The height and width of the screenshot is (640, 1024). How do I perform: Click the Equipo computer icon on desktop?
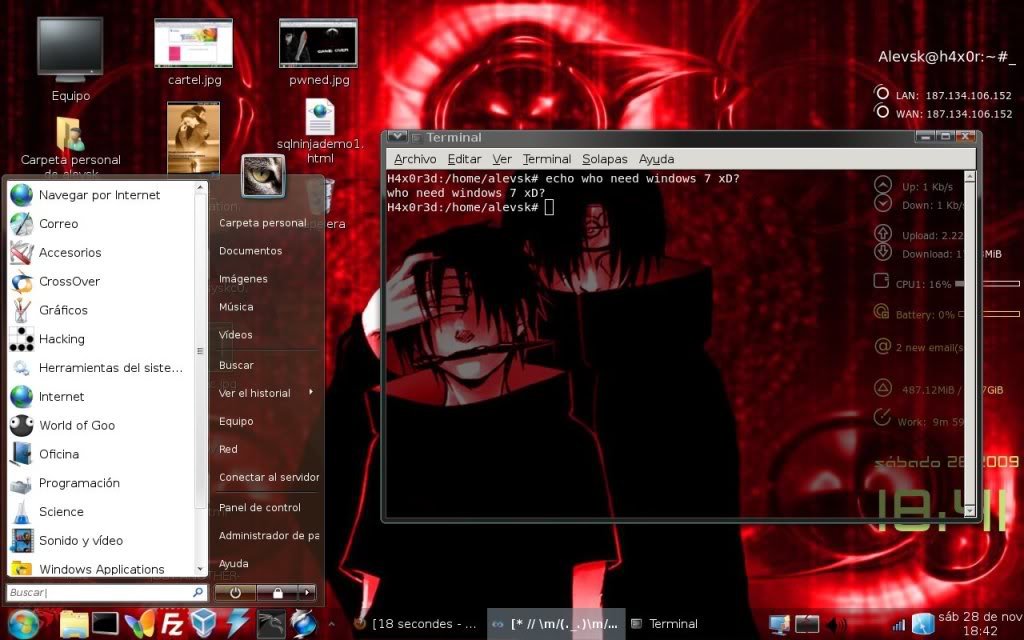[70, 49]
